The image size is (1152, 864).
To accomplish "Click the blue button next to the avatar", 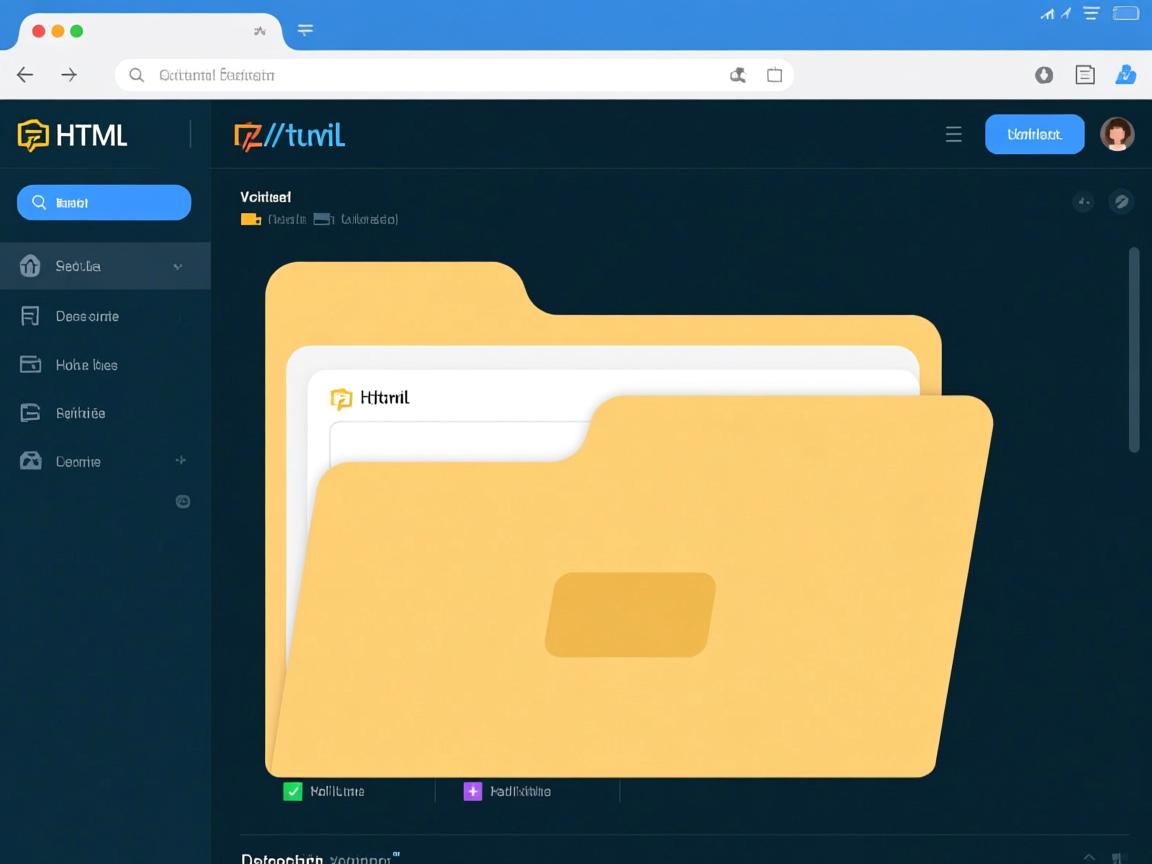I will [1034, 134].
